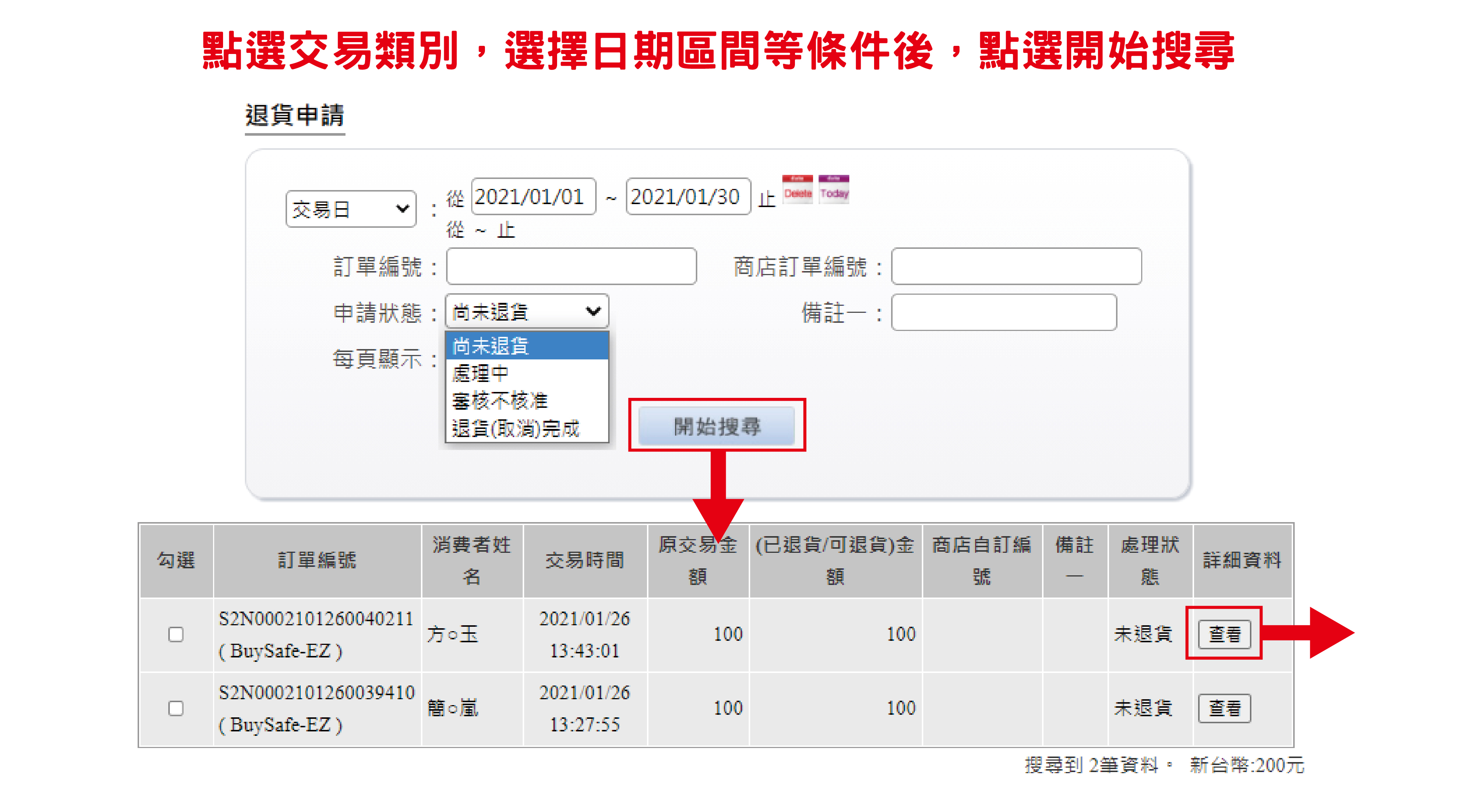
Task: Check the box for order S2N0002101260039410
Action: point(176,708)
